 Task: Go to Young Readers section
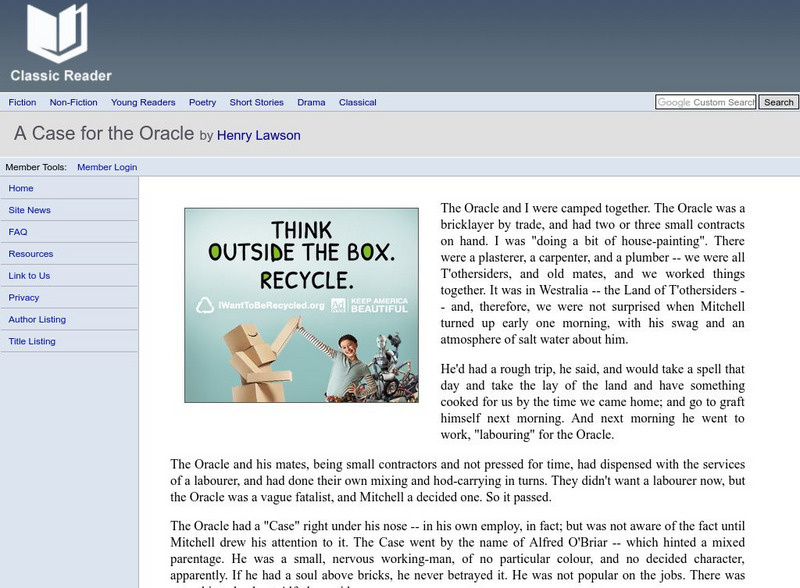tap(143, 102)
